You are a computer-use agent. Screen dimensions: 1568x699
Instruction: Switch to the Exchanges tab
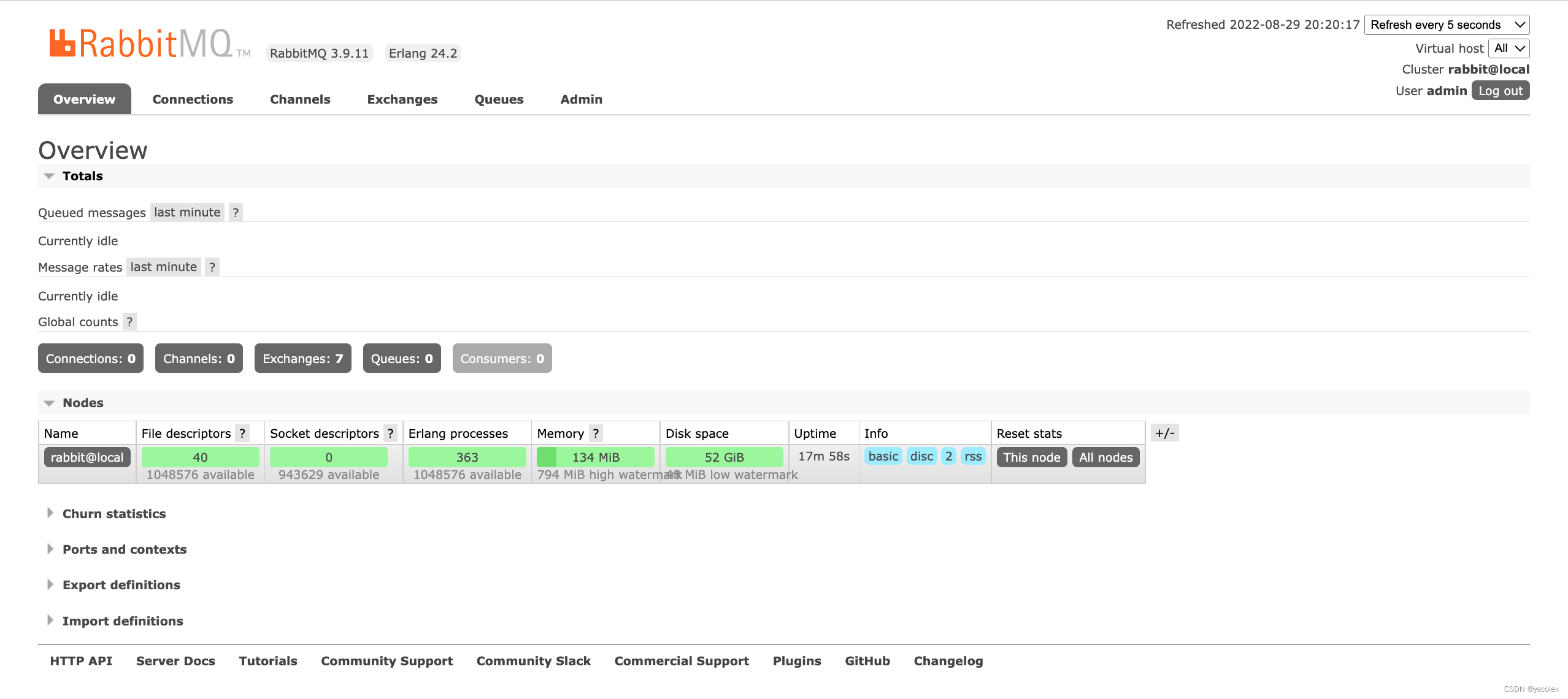pyautogui.click(x=402, y=99)
